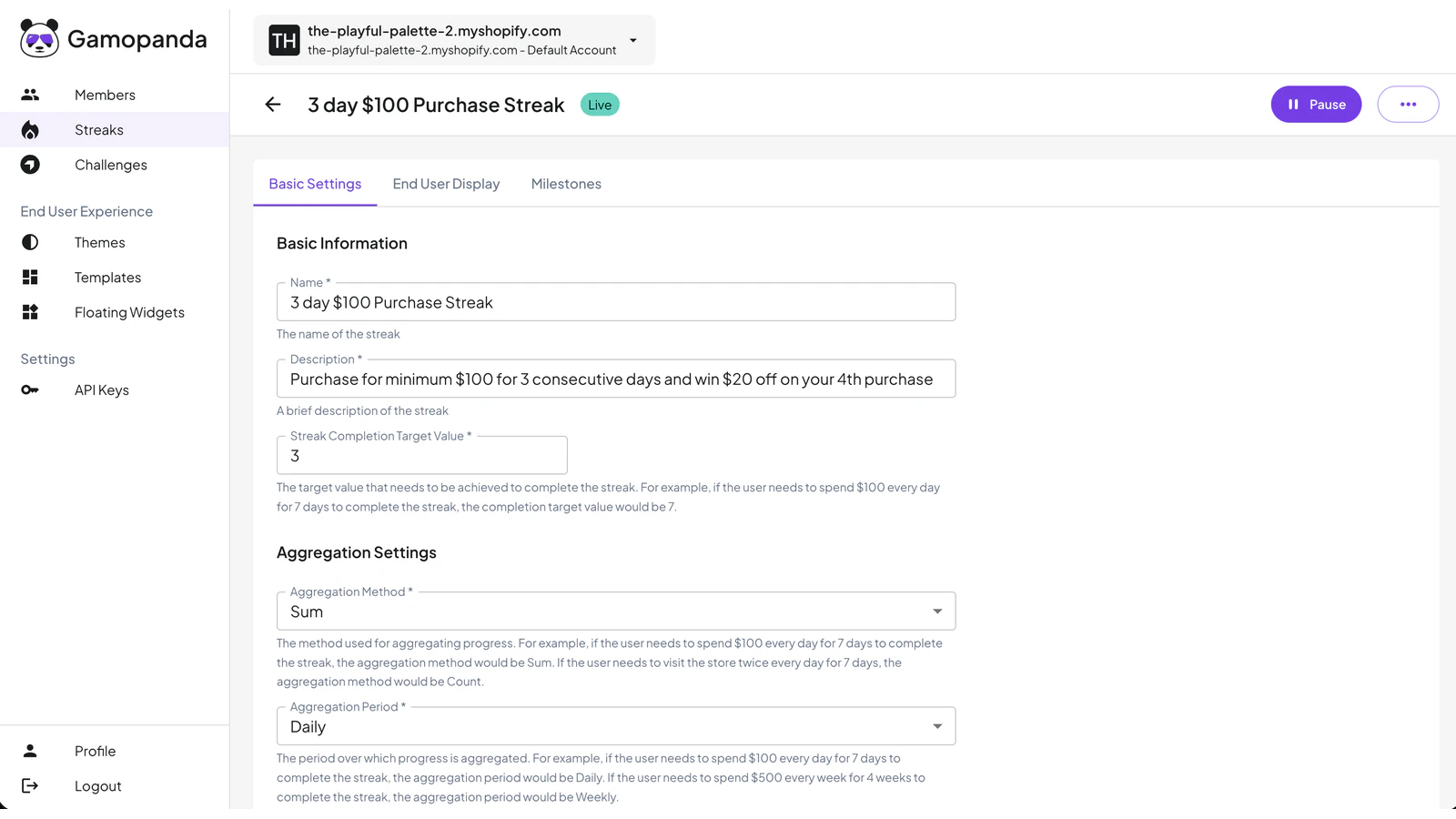Viewport: 1456px width, 819px height.
Task: Click the Logout arrow icon
Action: pyautogui.click(x=30, y=785)
